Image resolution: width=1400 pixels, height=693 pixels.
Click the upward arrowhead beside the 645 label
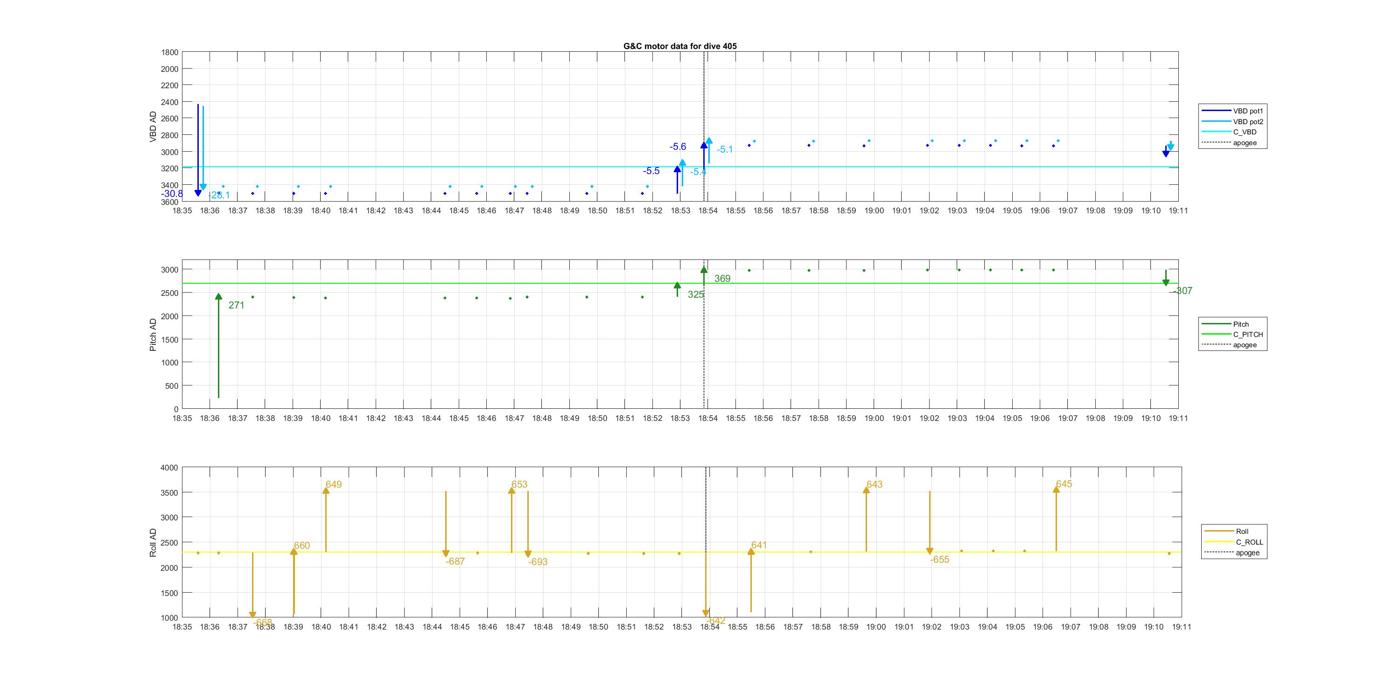[1056, 489]
